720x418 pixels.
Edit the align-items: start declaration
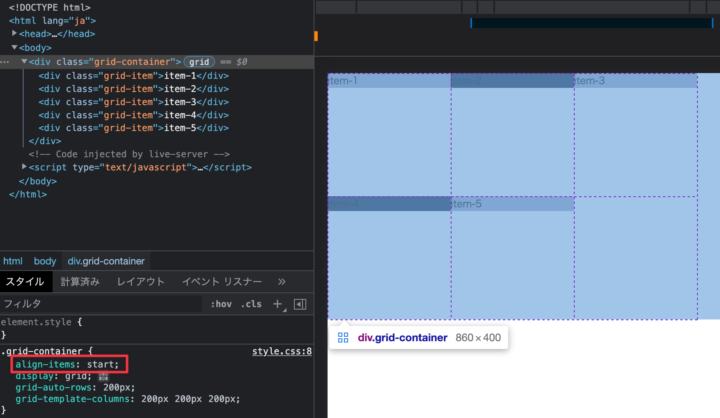[x=67, y=364]
